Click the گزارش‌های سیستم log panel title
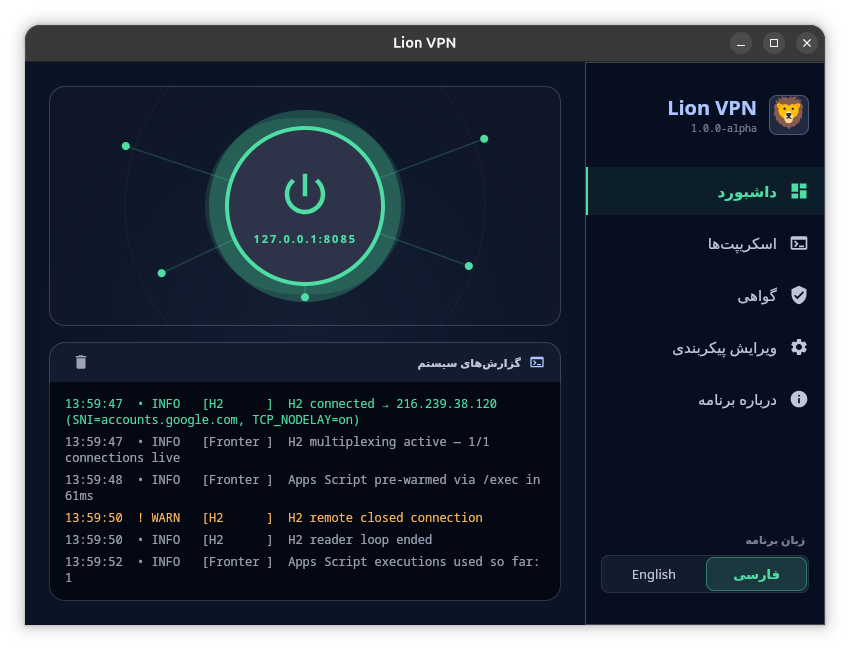The height and width of the screenshot is (650, 850). (x=469, y=363)
